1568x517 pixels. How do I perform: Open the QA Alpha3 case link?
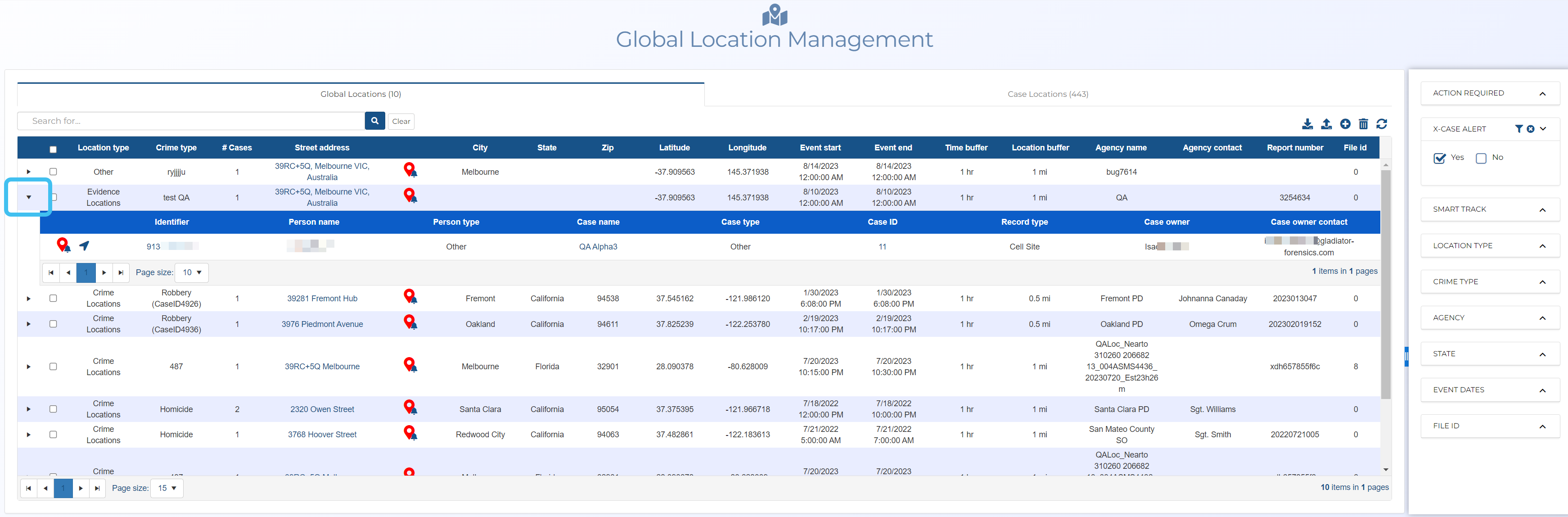coord(598,247)
